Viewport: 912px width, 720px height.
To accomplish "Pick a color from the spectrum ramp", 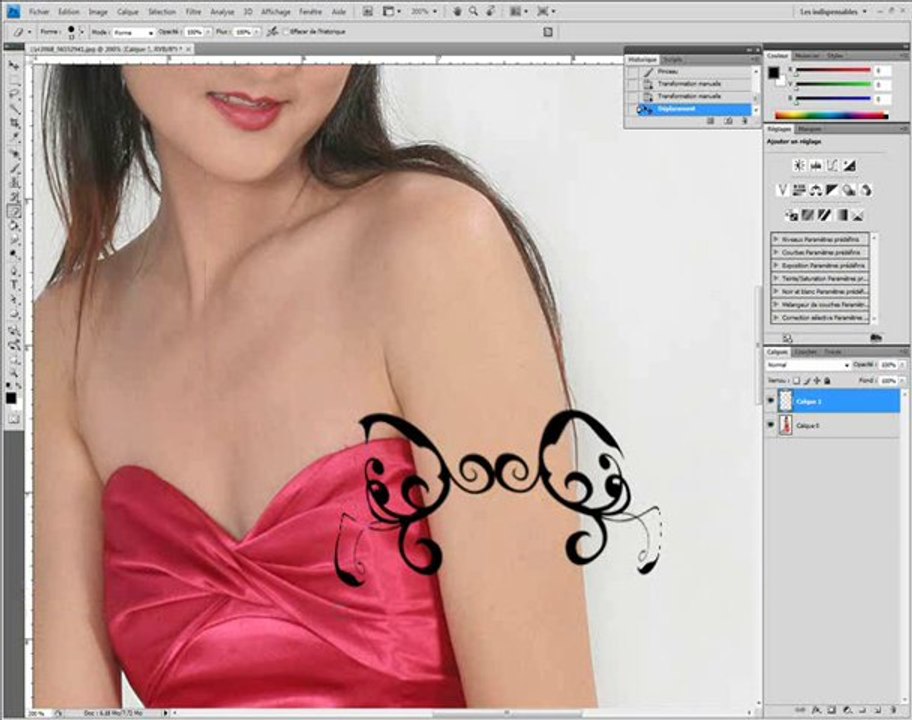I will (832, 116).
